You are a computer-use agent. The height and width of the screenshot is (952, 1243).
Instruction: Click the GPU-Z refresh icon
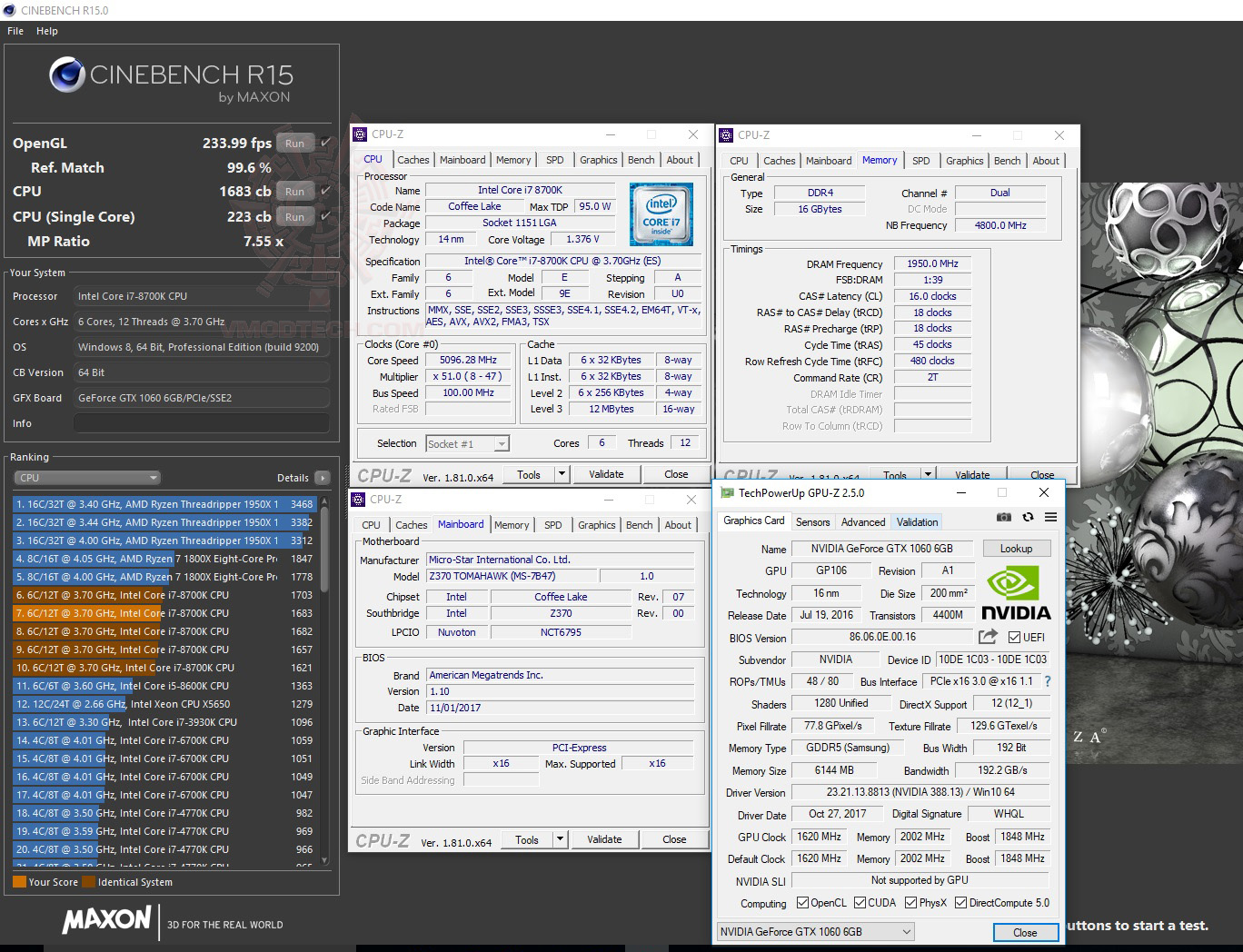tap(1028, 517)
